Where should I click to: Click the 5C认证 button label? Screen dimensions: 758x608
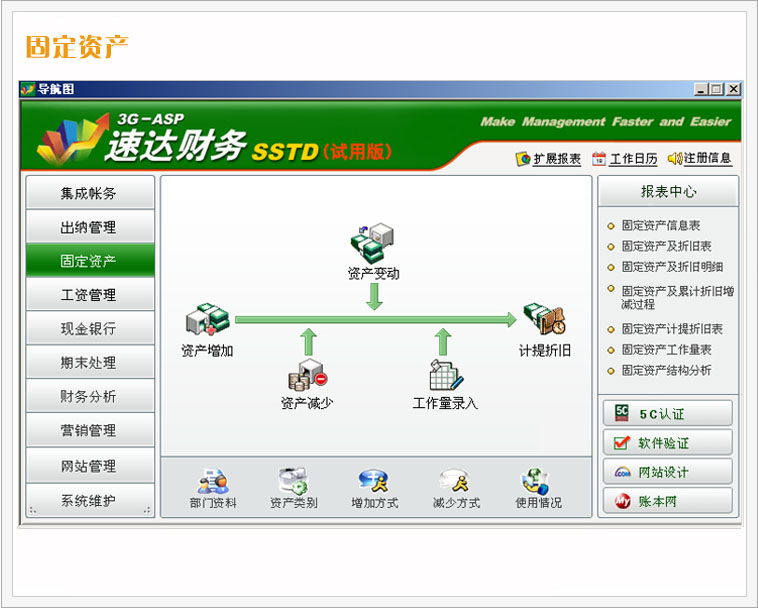662,414
